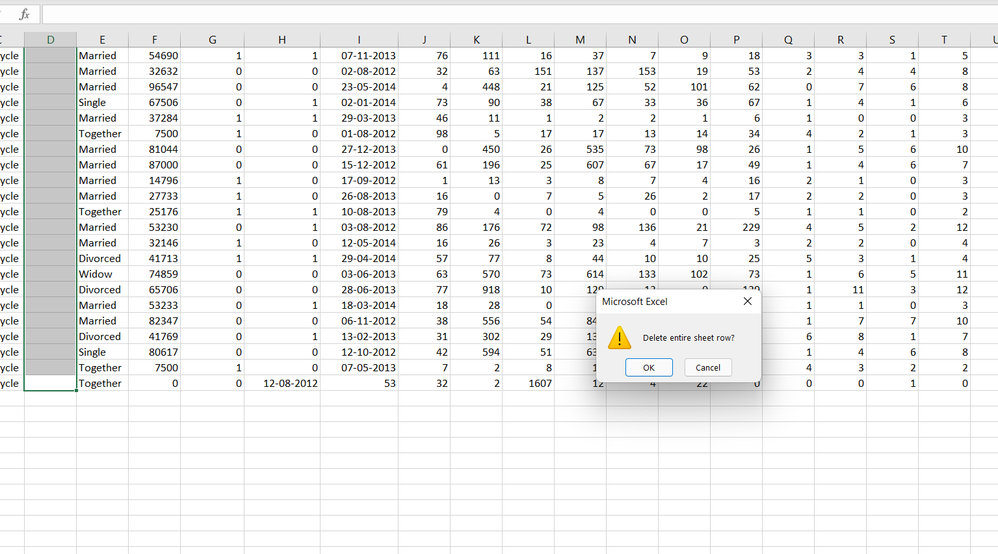The width and height of the screenshot is (998, 554).
Task: Select column O header
Action: tap(684, 39)
